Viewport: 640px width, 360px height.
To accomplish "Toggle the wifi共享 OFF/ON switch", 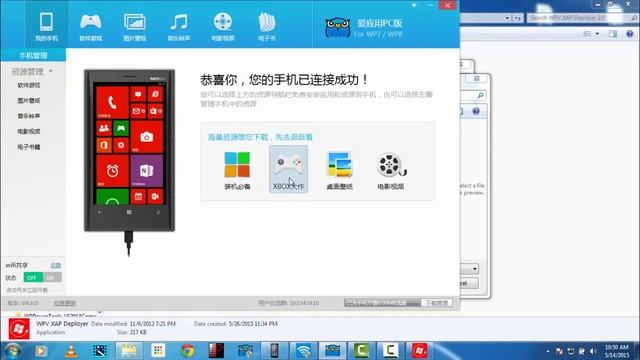I will coord(42,278).
